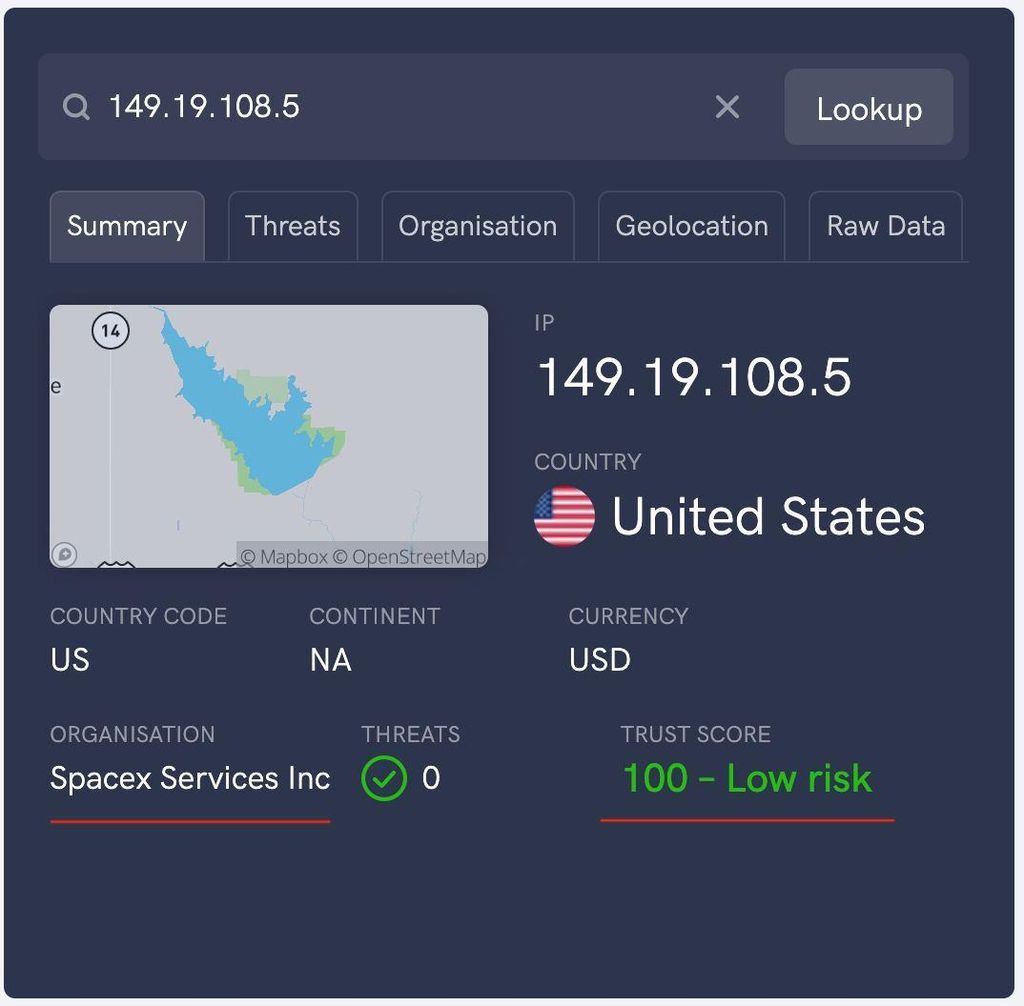Click the Mapbox logo icon on map
Viewport: 1024px width, 1006px height.
tap(64, 554)
